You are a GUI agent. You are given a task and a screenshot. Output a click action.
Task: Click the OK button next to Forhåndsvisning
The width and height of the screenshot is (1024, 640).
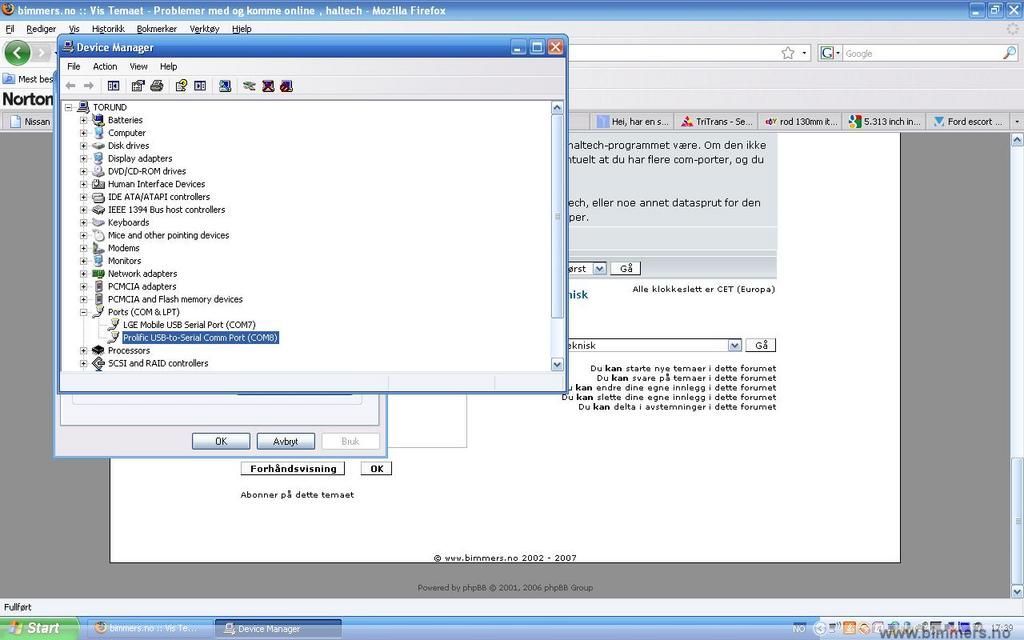point(377,469)
